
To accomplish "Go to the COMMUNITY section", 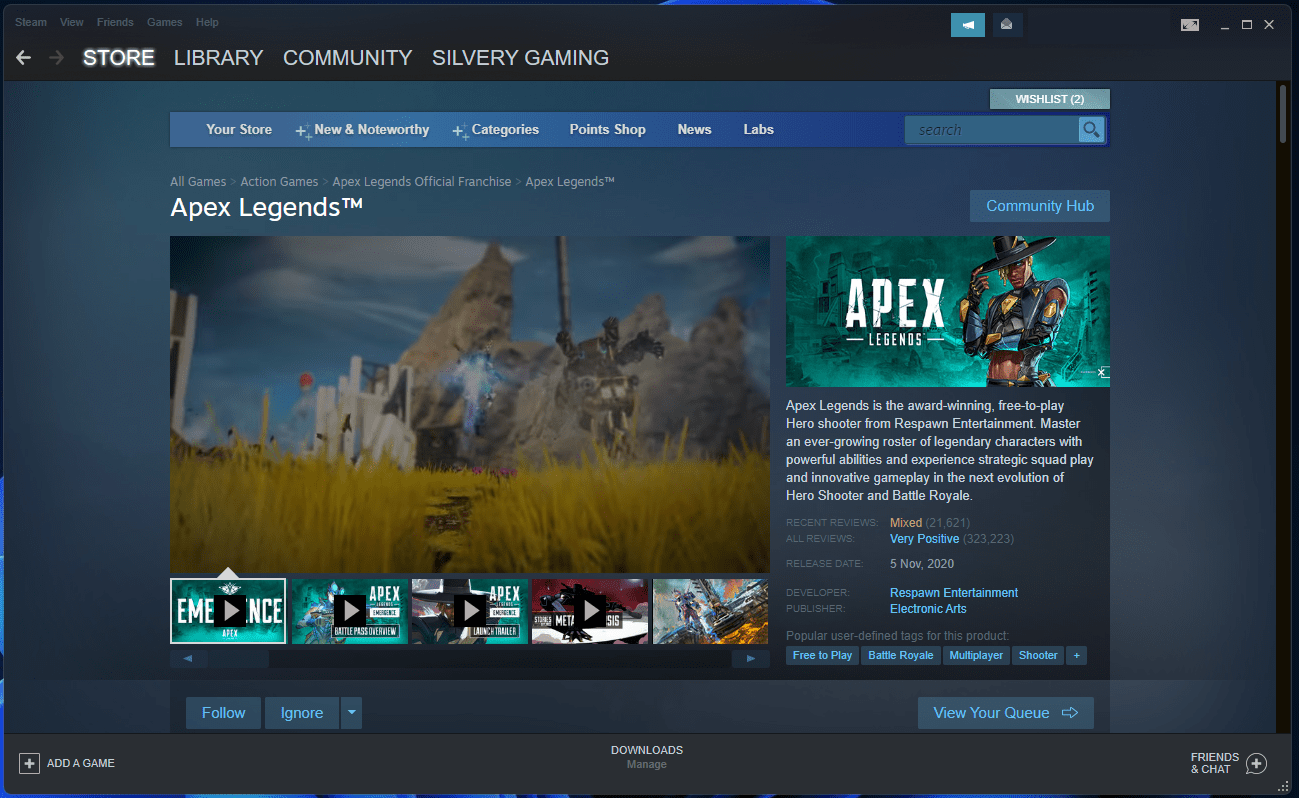I will [x=348, y=58].
